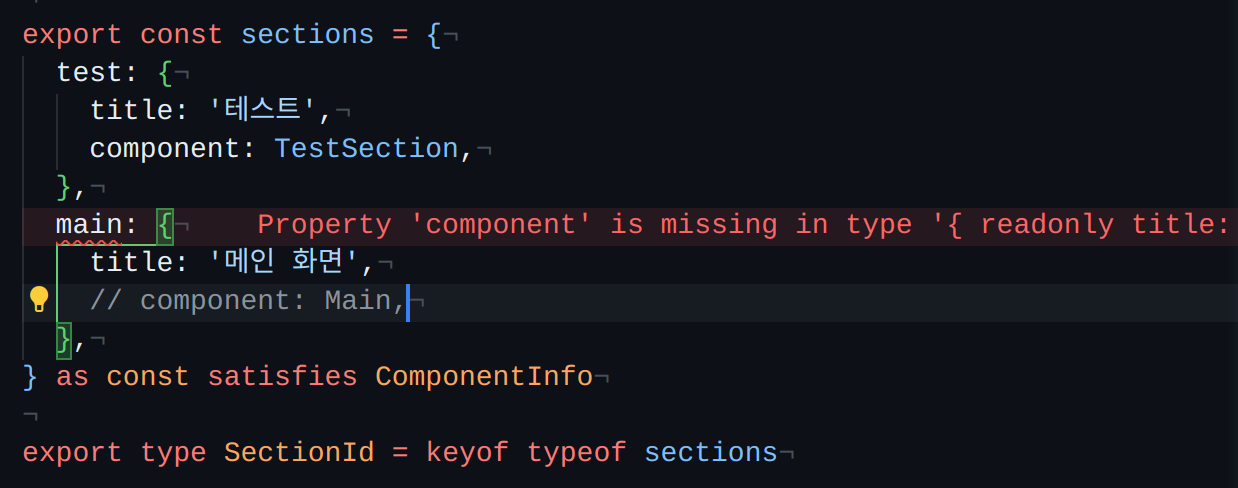1238x488 pixels.
Task: Click the 'sections' constant in the export declaration
Action: coord(307,35)
